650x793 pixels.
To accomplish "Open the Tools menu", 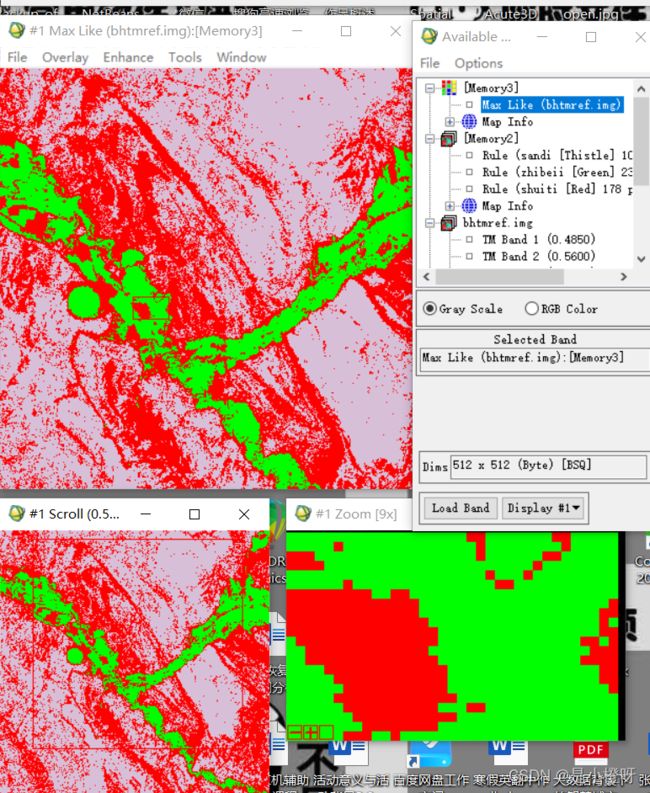I will coord(185,57).
